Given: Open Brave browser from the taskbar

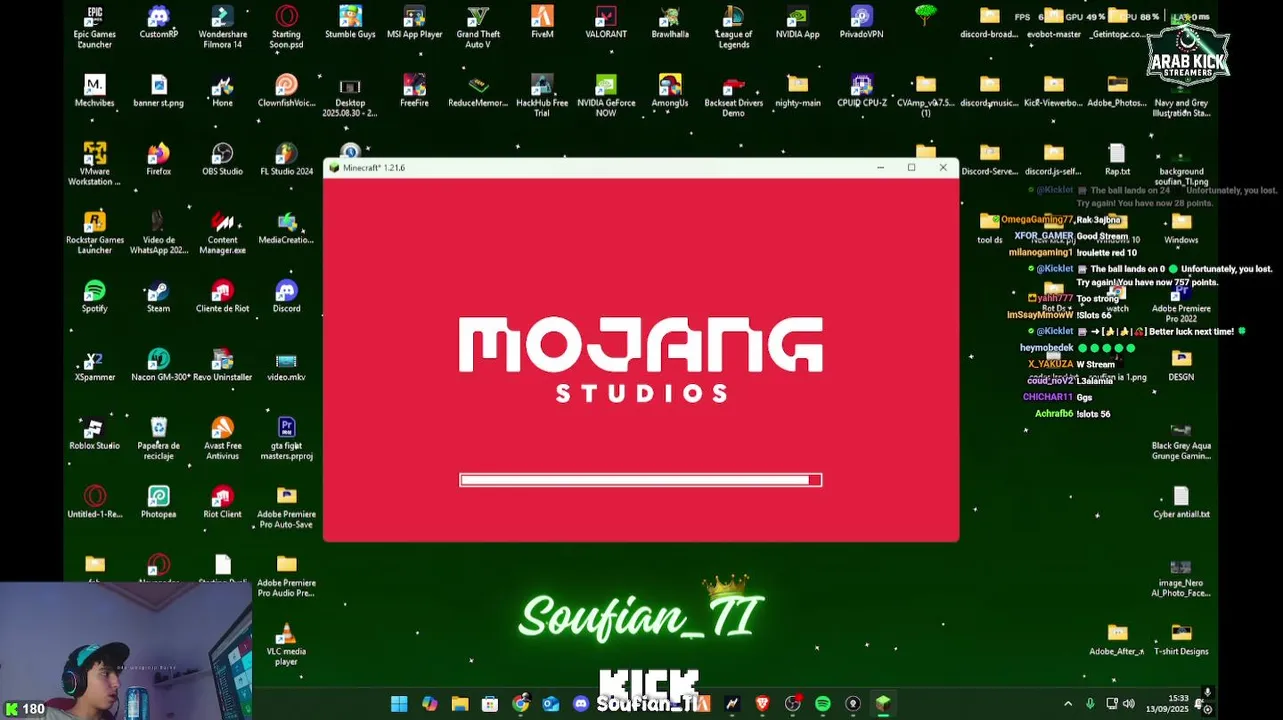Looking at the screenshot, I should (762, 704).
